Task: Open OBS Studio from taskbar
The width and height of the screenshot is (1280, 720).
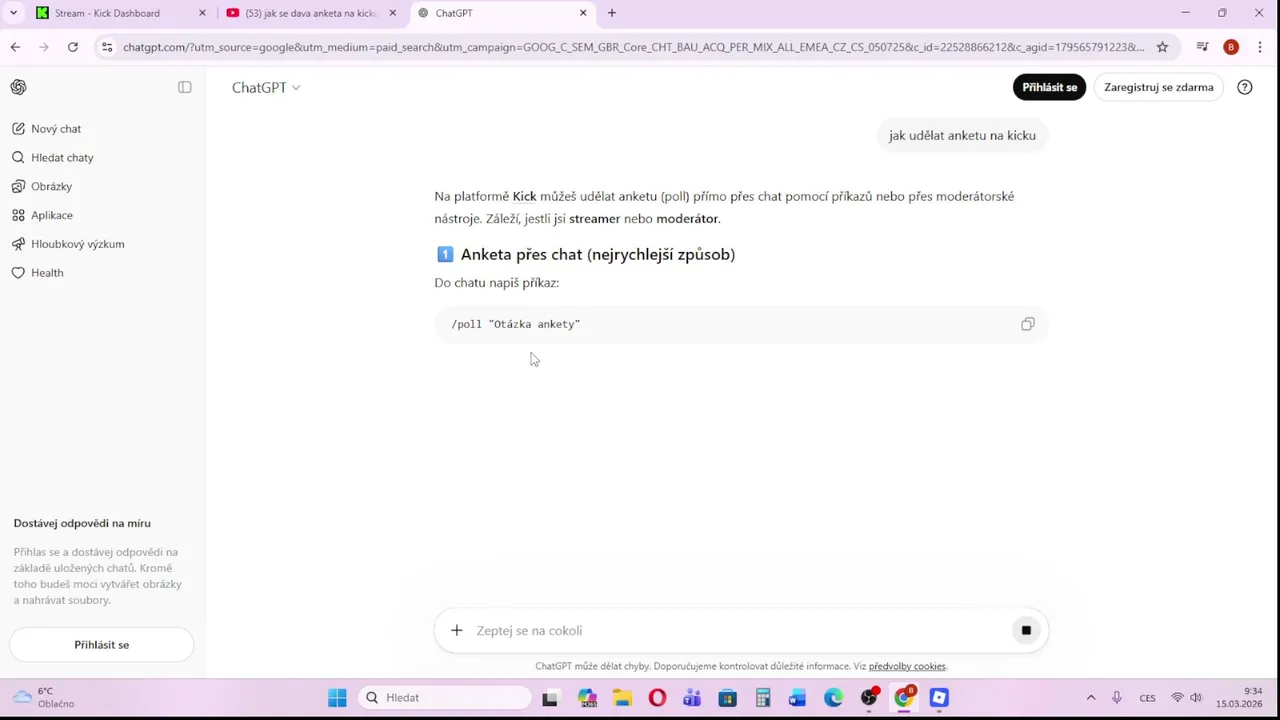Action: [869, 698]
